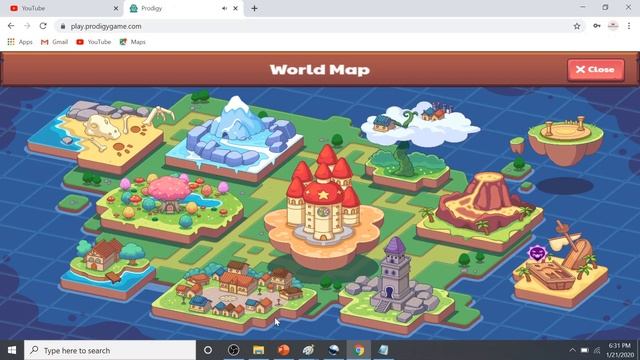The height and width of the screenshot is (360, 640).
Task: Switch to Chrome in the taskbar
Action: (x=359, y=350)
